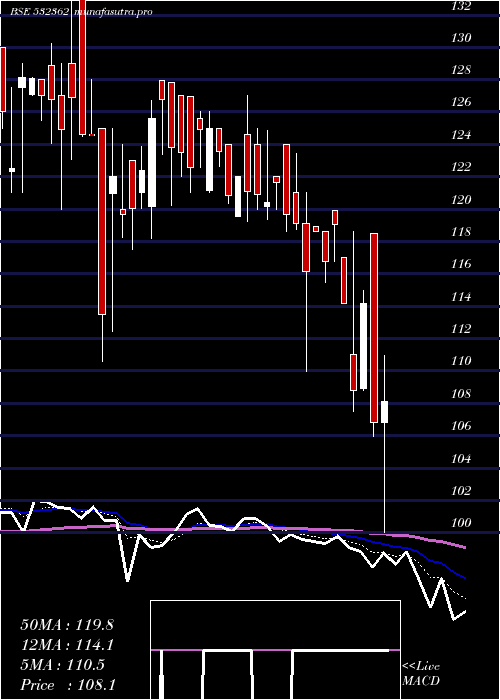This screenshot has width=500, height=700.
Task: Click the Live MACD histogram box
Action: pos(275,650)
